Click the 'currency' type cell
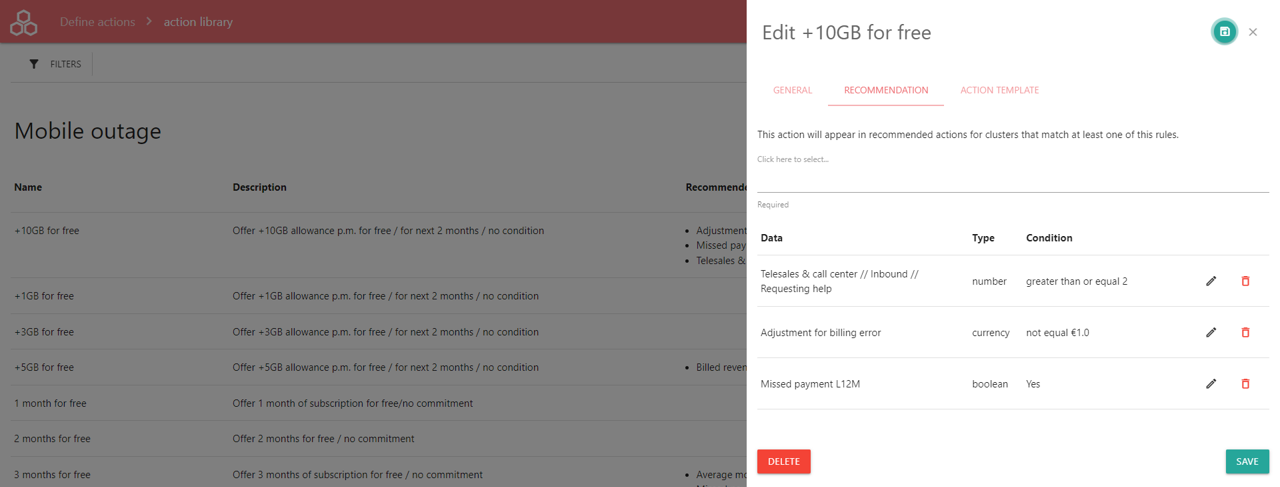 pos(991,332)
